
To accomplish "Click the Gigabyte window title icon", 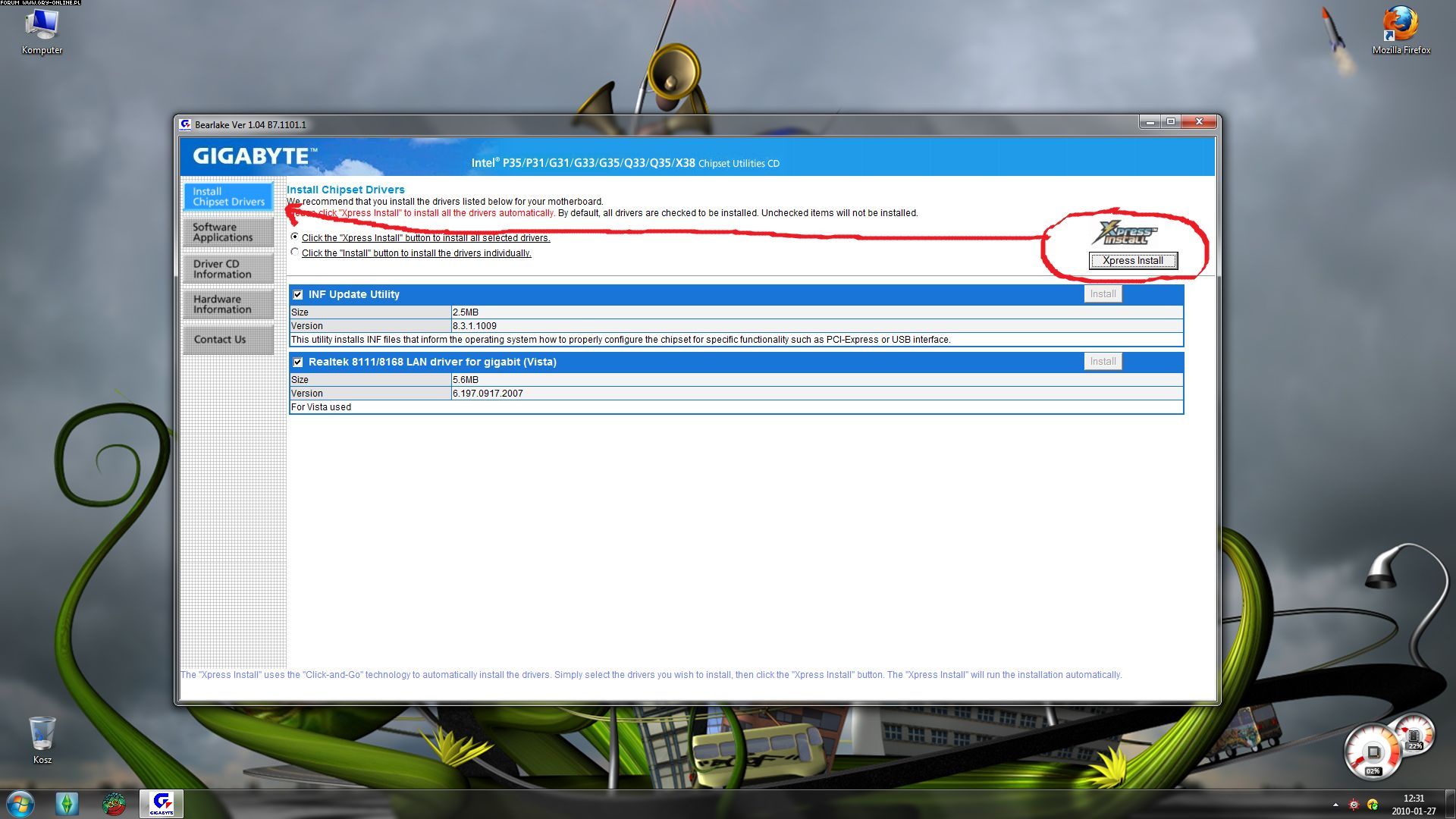I will [185, 124].
